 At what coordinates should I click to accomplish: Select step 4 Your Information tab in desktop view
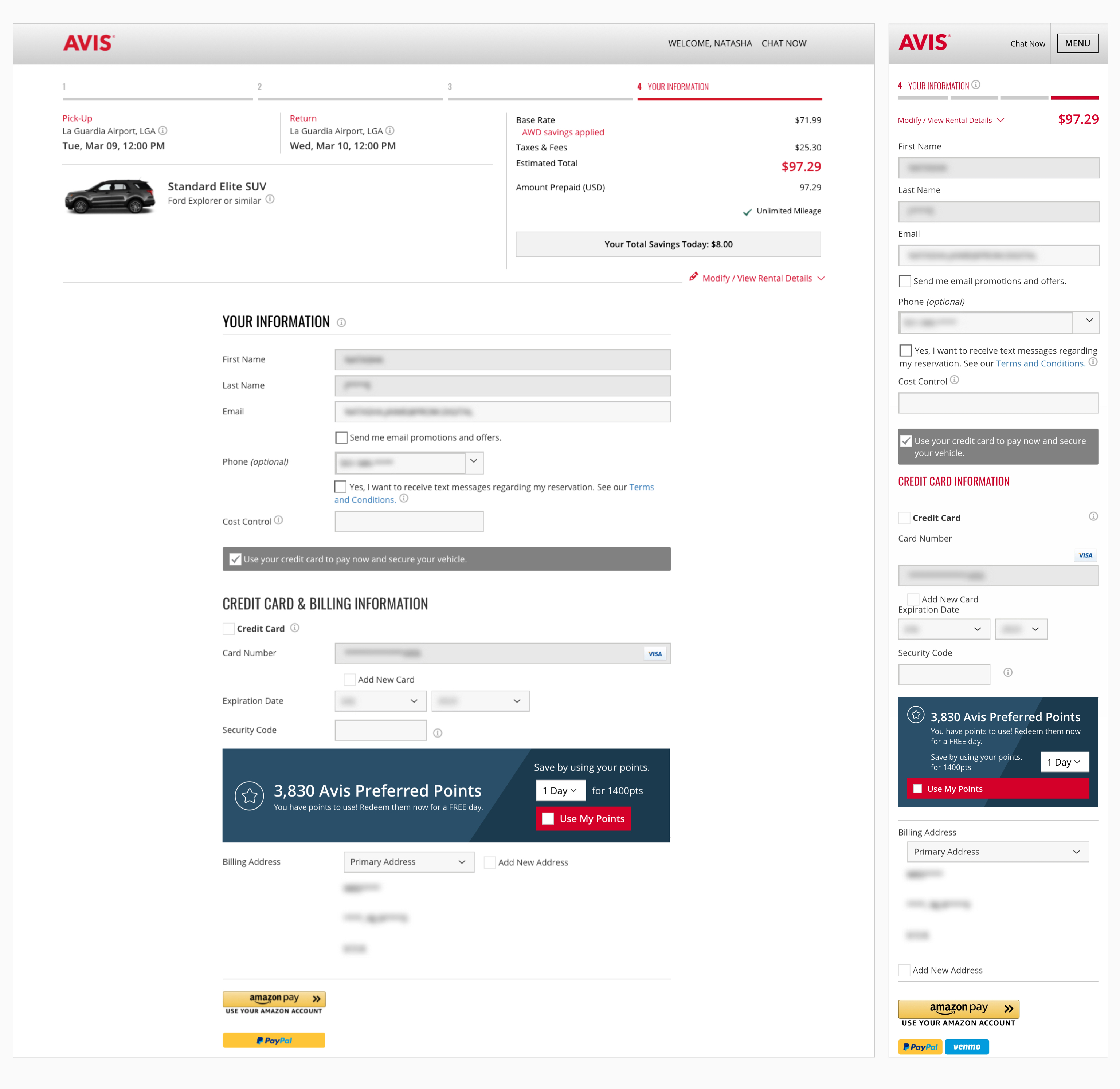(x=678, y=87)
